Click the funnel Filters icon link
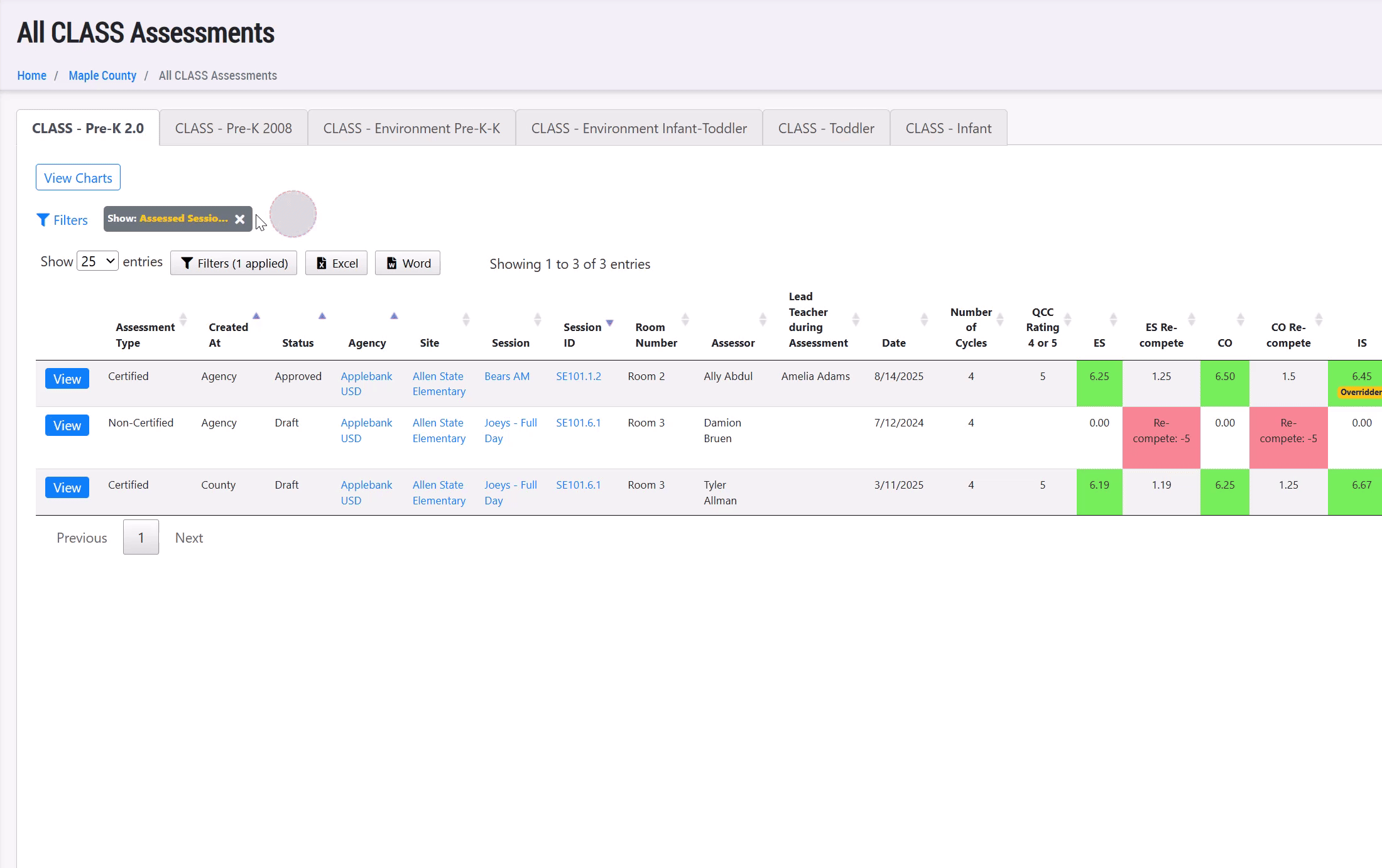Viewport: 1382px width, 868px height. [x=62, y=220]
